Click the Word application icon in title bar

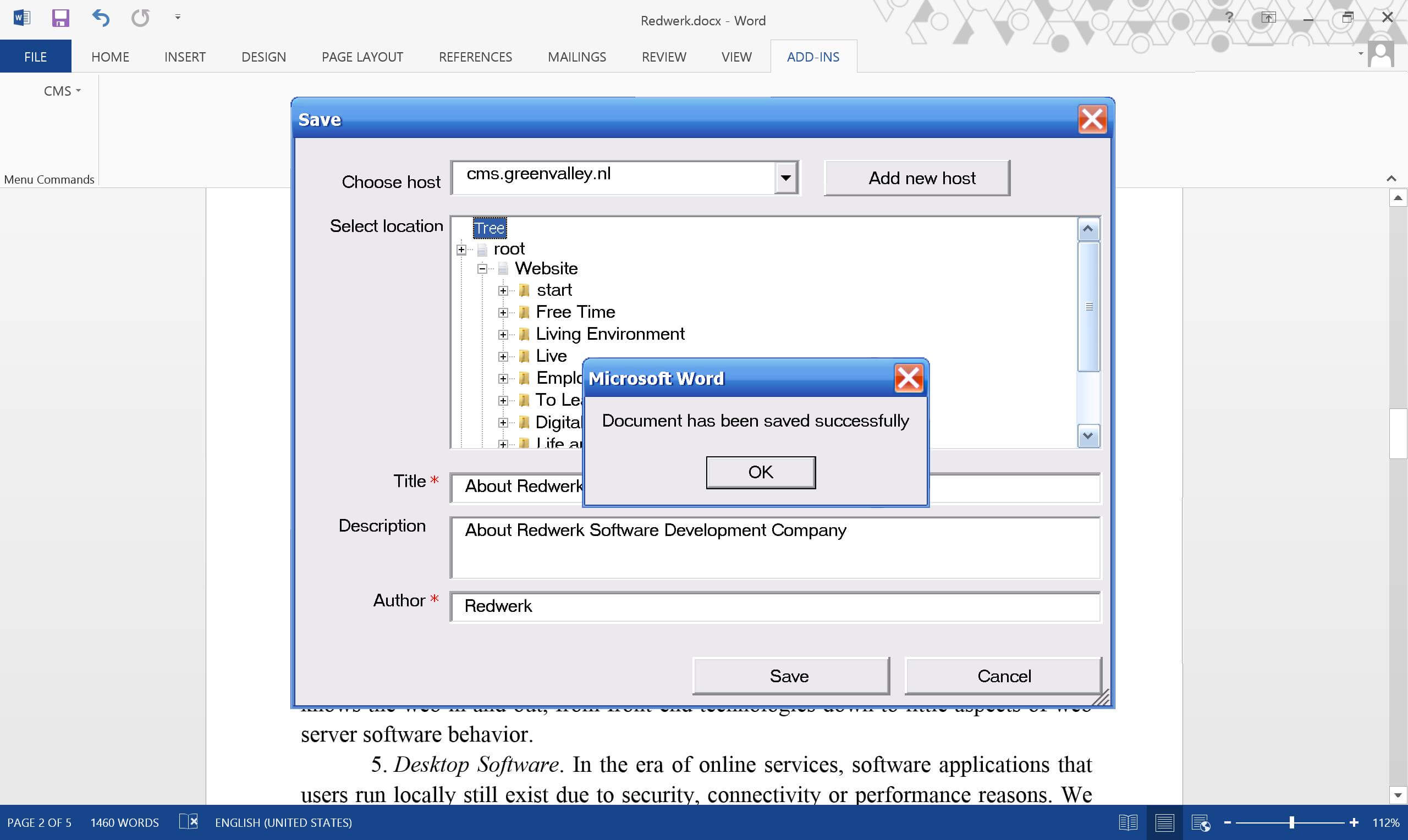click(x=21, y=18)
